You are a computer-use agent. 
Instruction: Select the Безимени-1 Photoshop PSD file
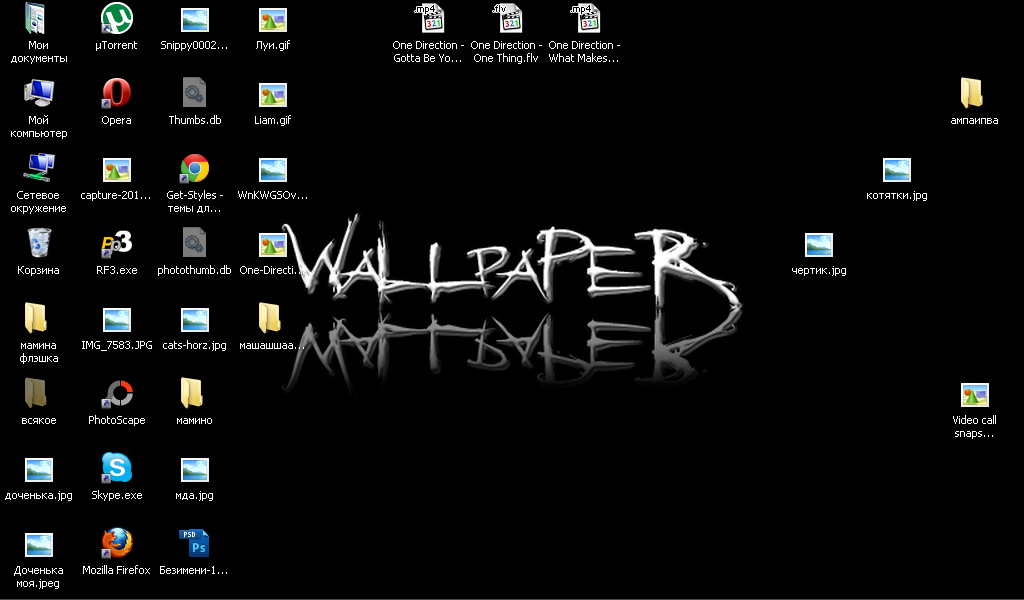tap(195, 544)
